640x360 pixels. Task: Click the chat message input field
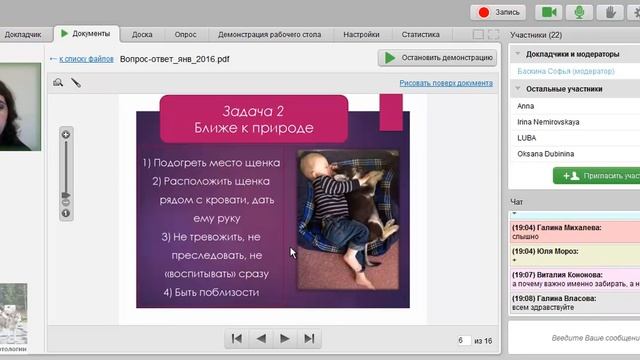coord(575,338)
